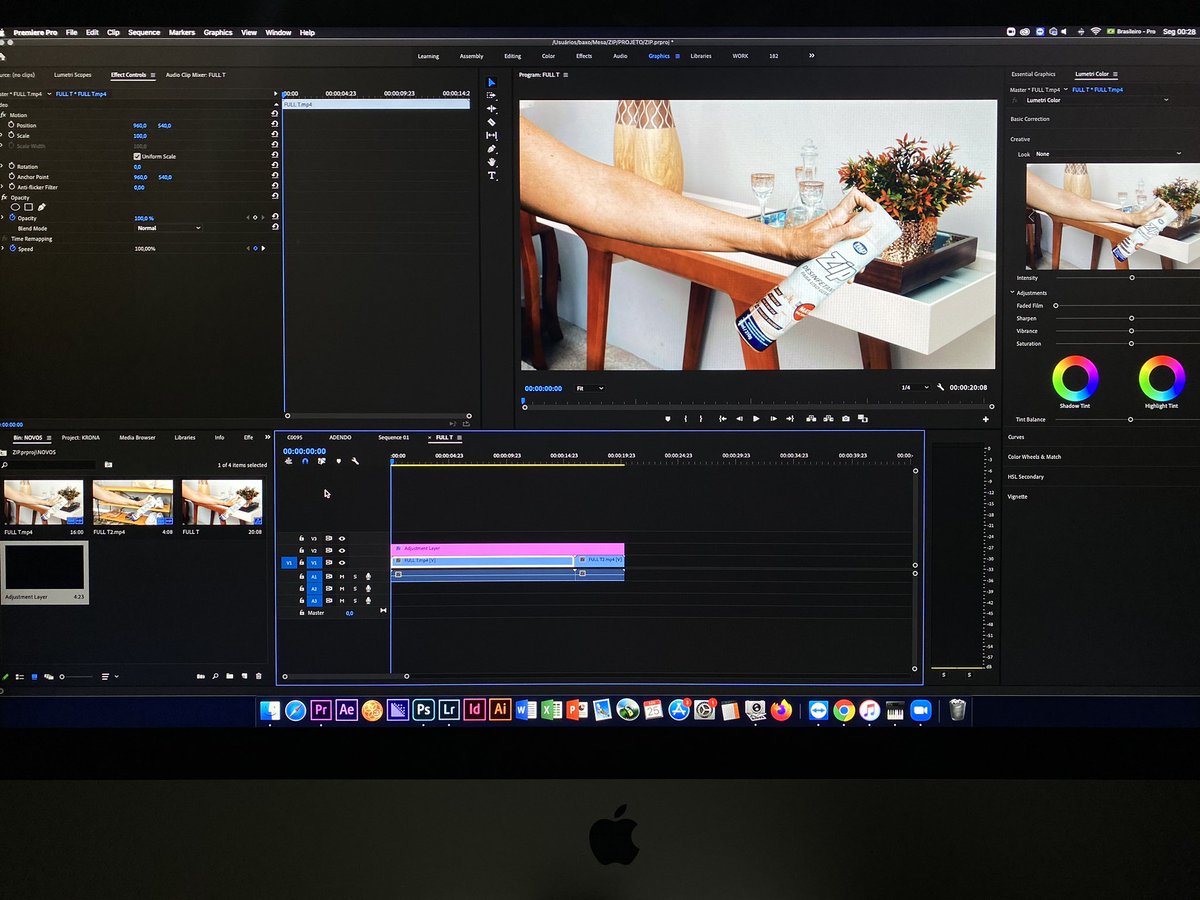This screenshot has width=1200, height=900.
Task: Collapse the Adjustments section in Lumetri
Action: tap(1012, 293)
